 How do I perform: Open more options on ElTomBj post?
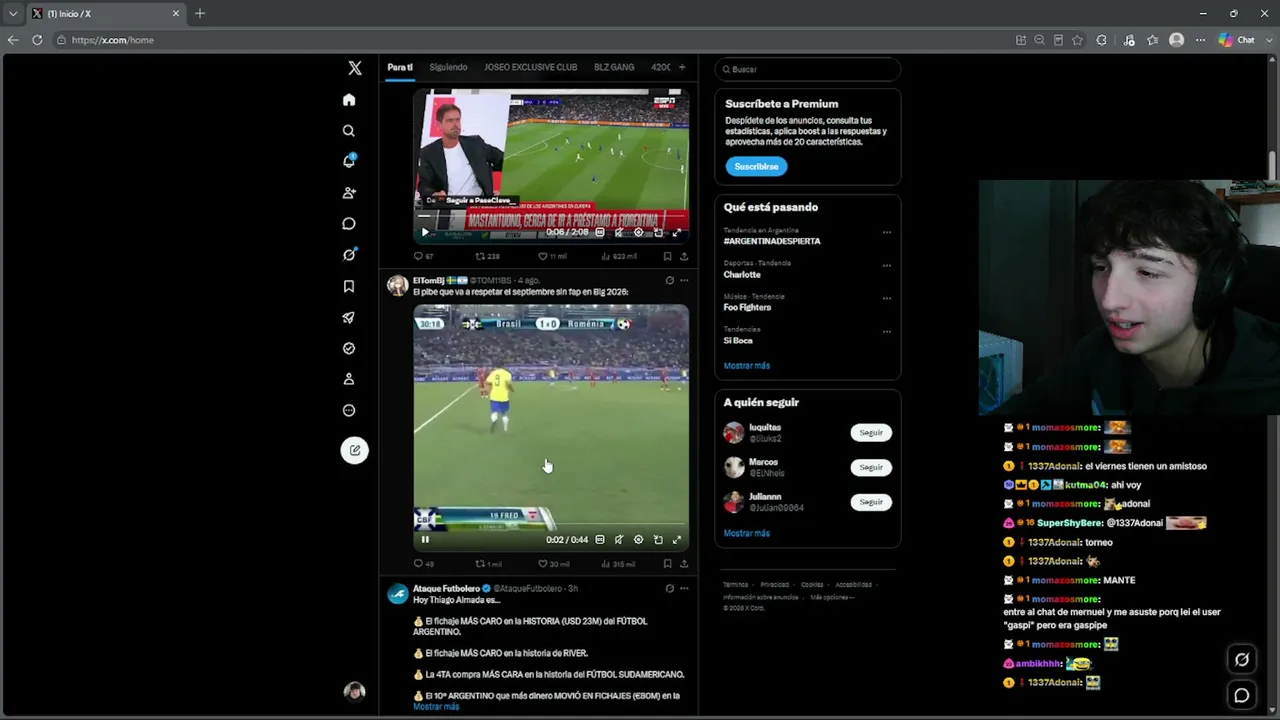point(684,280)
